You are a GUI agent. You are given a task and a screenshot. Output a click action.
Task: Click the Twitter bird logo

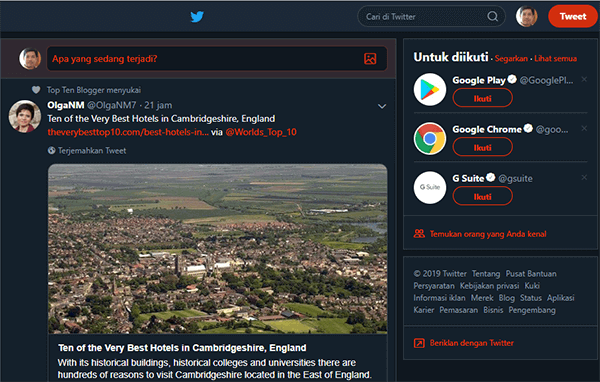(x=197, y=16)
